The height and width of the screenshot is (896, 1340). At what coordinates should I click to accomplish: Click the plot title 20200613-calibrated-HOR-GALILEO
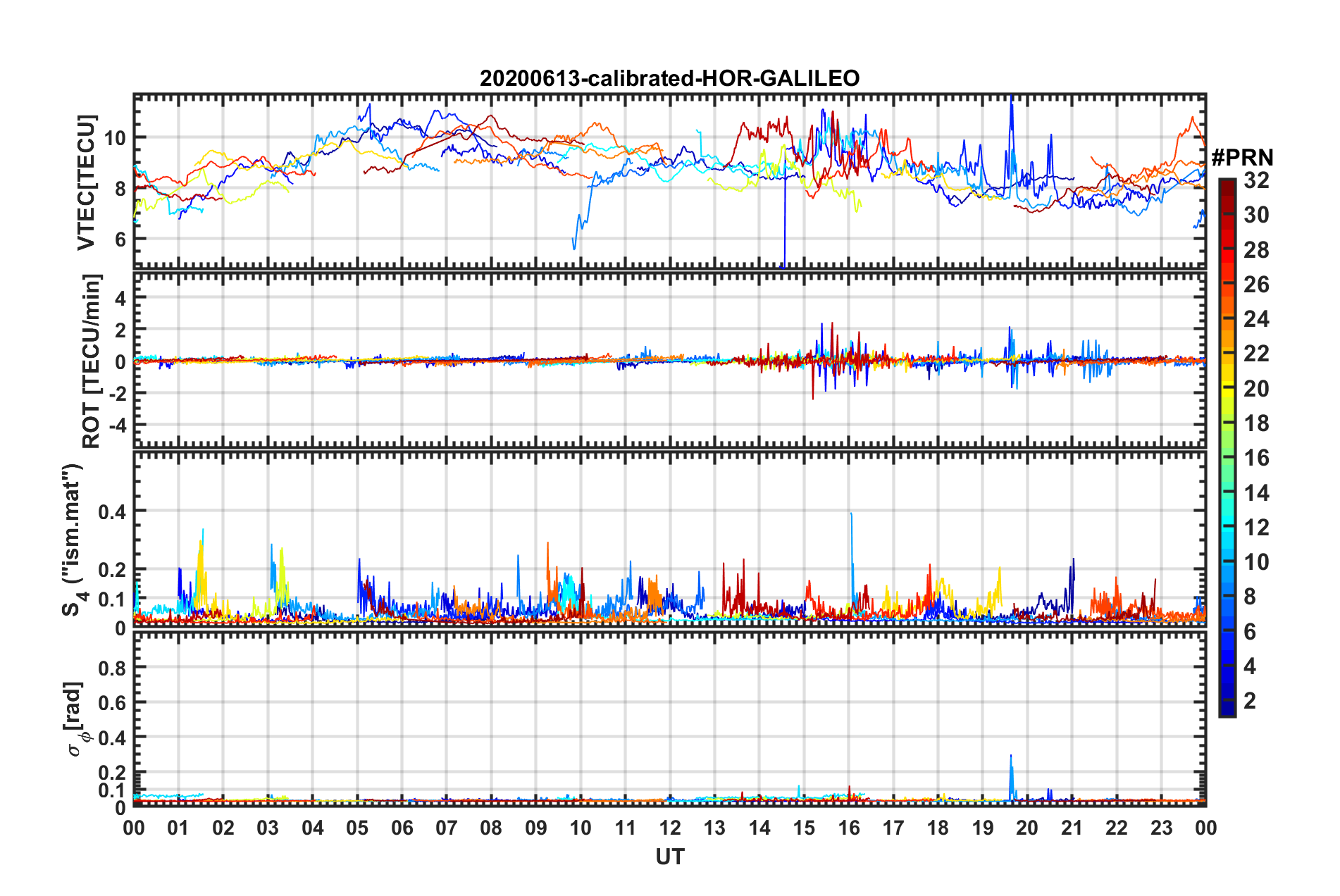(669, 78)
